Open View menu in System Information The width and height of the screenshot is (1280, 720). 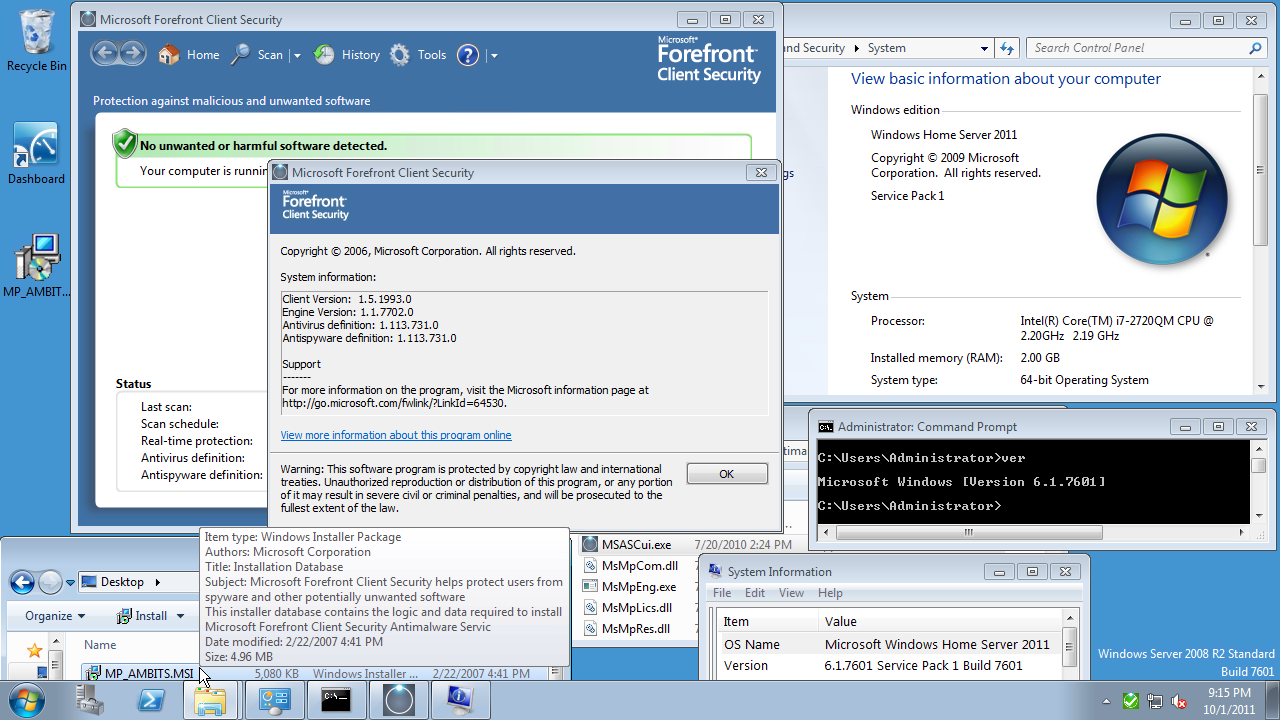click(x=791, y=593)
